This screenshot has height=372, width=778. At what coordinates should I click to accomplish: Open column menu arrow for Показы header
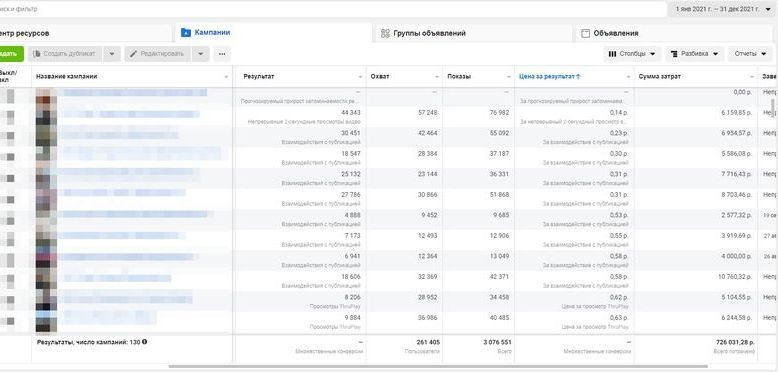click(x=509, y=77)
